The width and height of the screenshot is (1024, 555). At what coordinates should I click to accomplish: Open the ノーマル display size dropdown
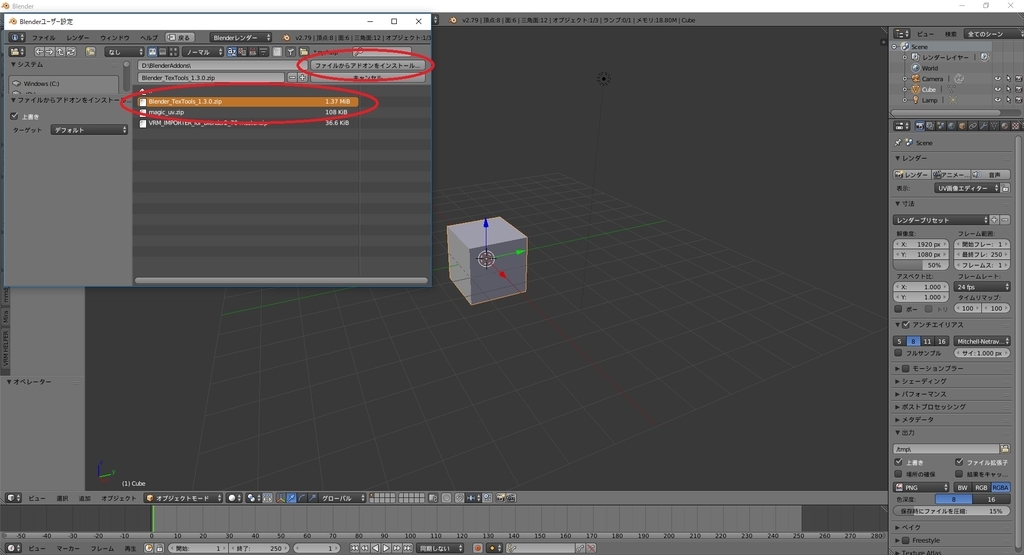click(x=202, y=52)
